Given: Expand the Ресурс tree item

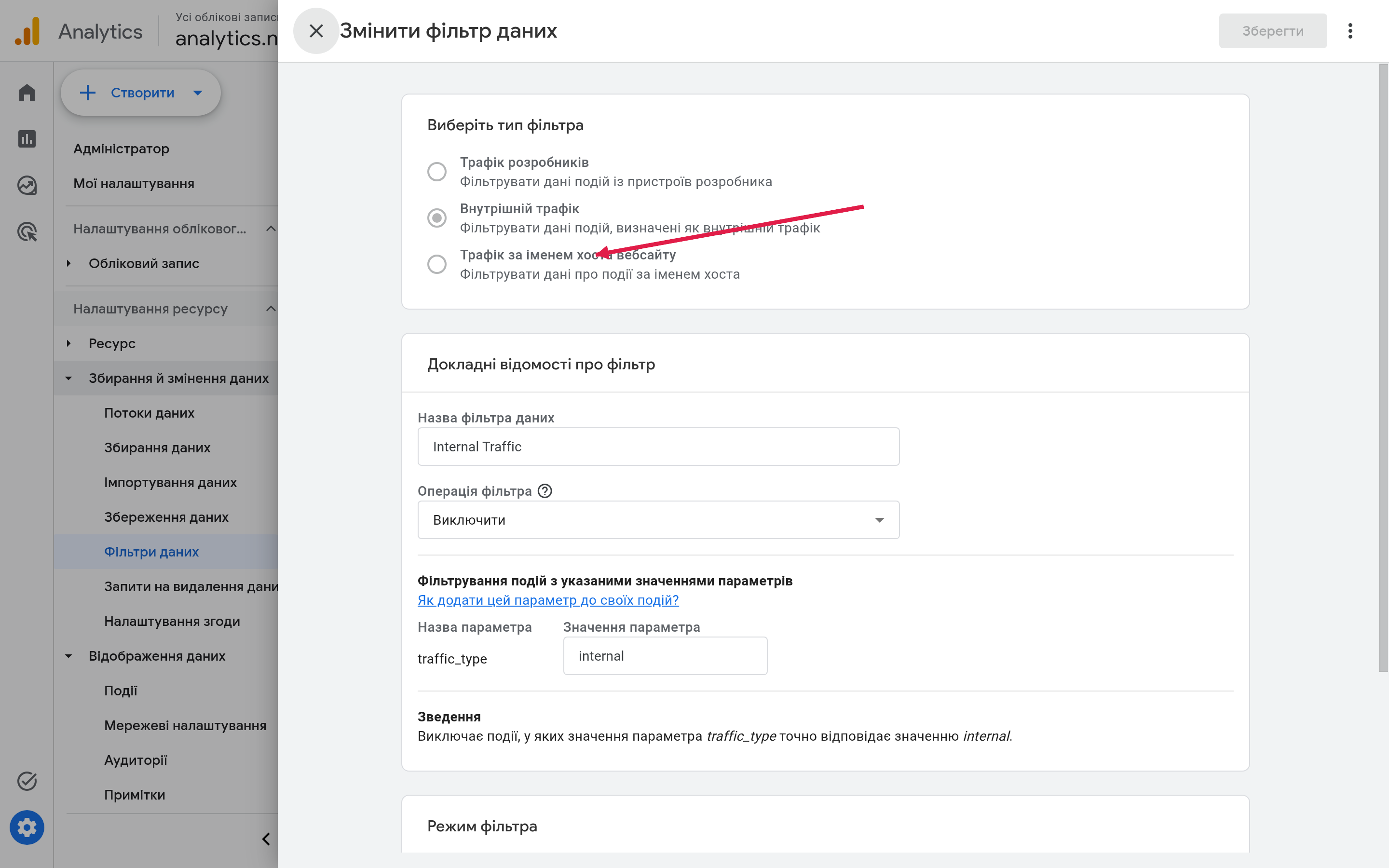Looking at the screenshot, I should 69,343.
